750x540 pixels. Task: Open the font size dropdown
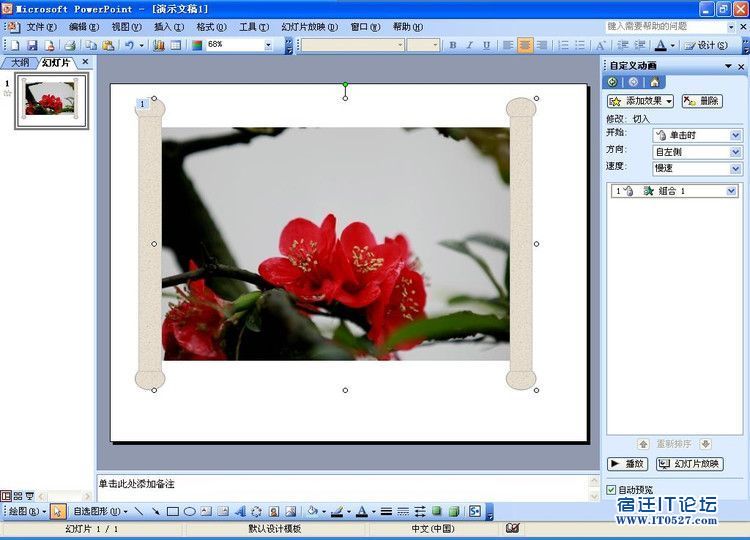point(435,45)
